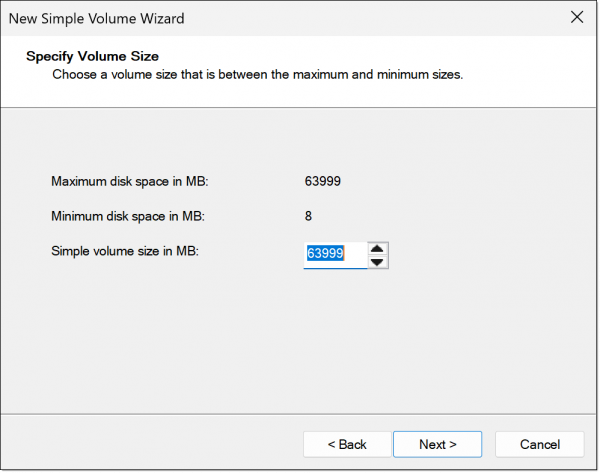Click the 'Minimum disk space in MB' label
The width and height of the screenshot is (600, 473).
point(127,216)
